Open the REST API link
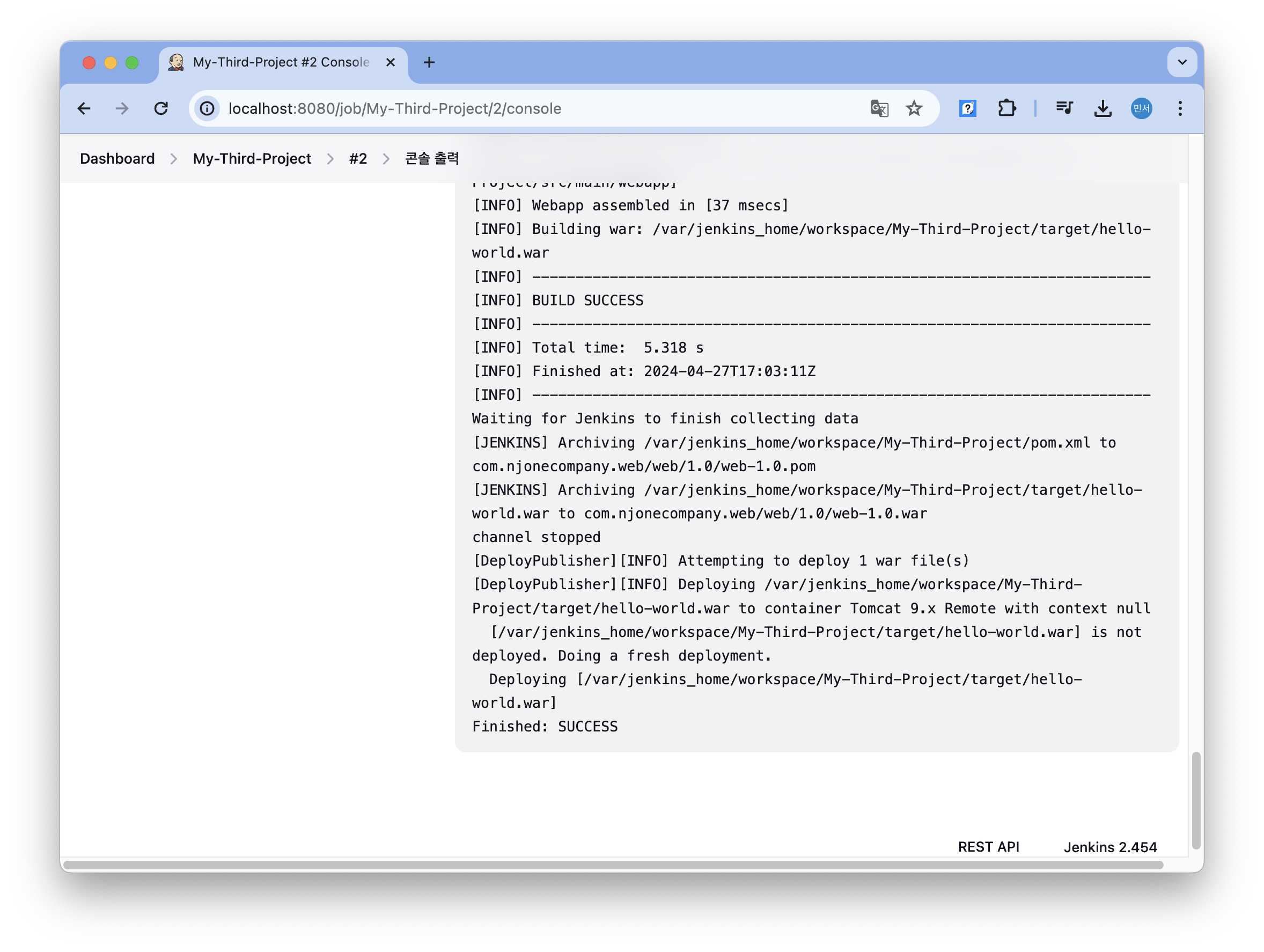This screenshot has width=1264, height=952. tap(988, 847)
